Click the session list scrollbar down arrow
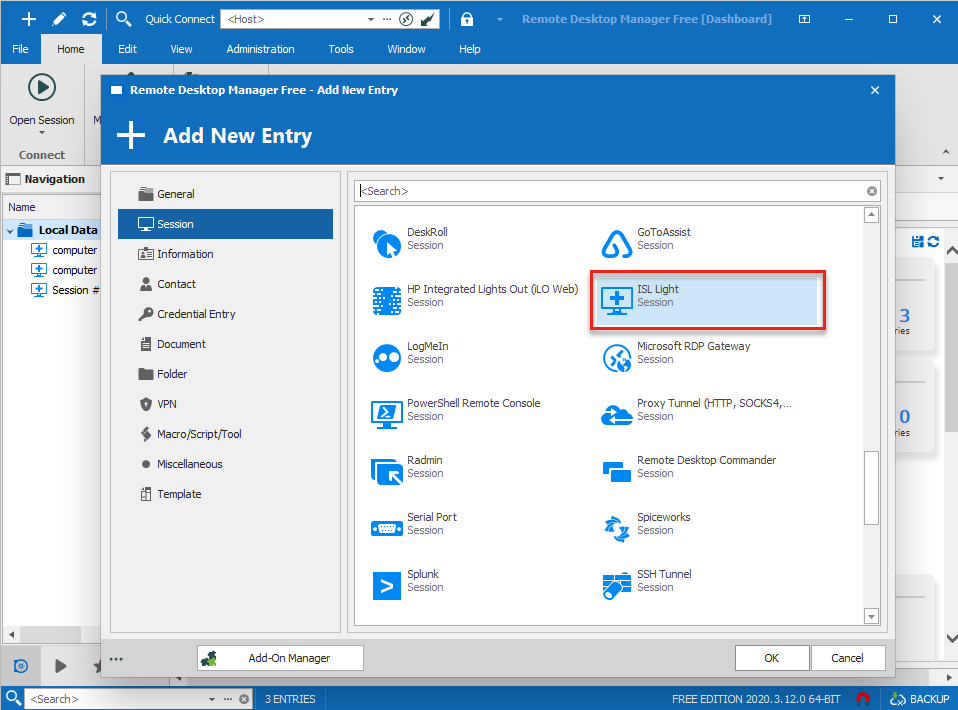958x710 pixels. 871,616
